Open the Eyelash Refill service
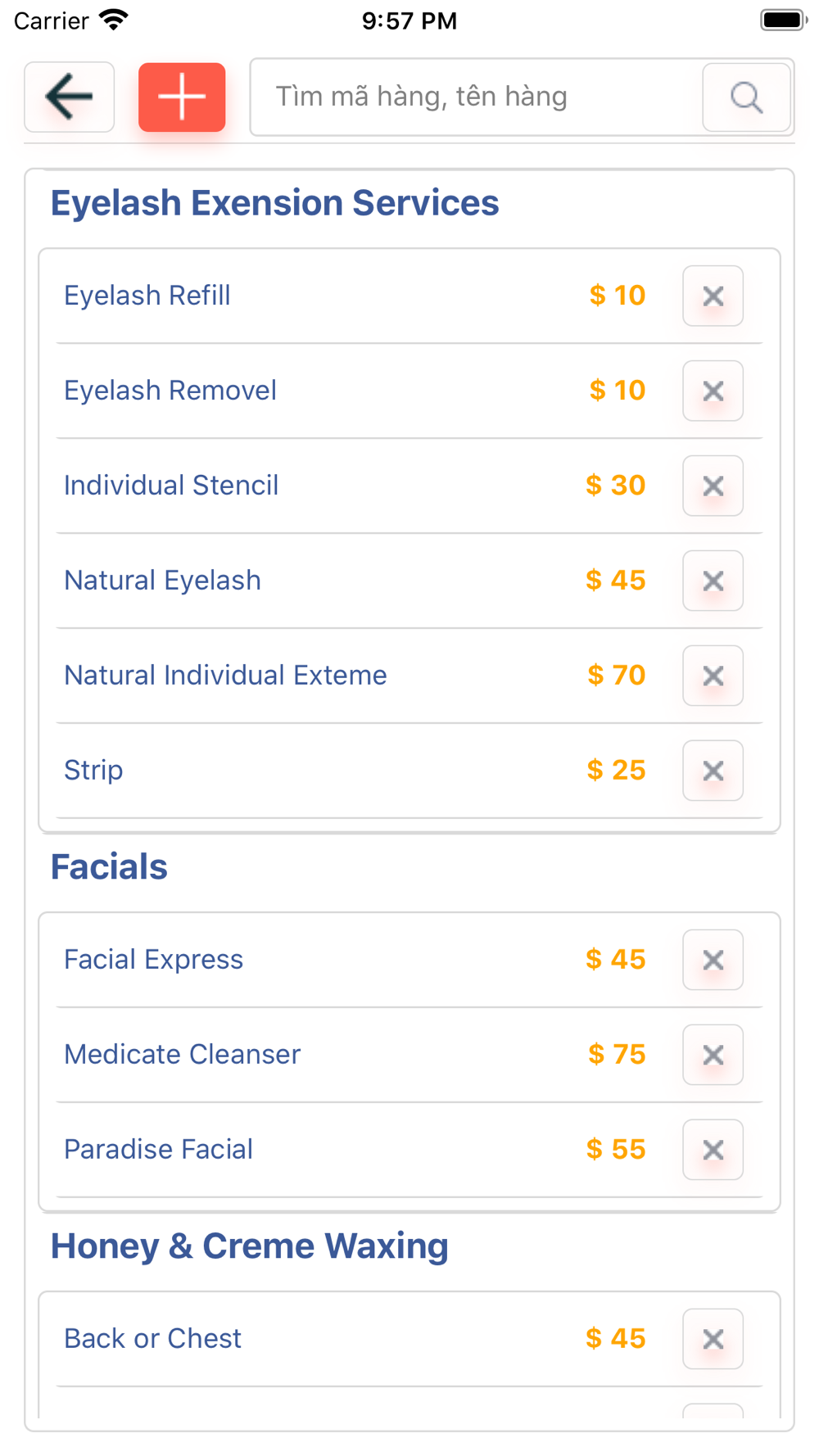 (147, 296)
